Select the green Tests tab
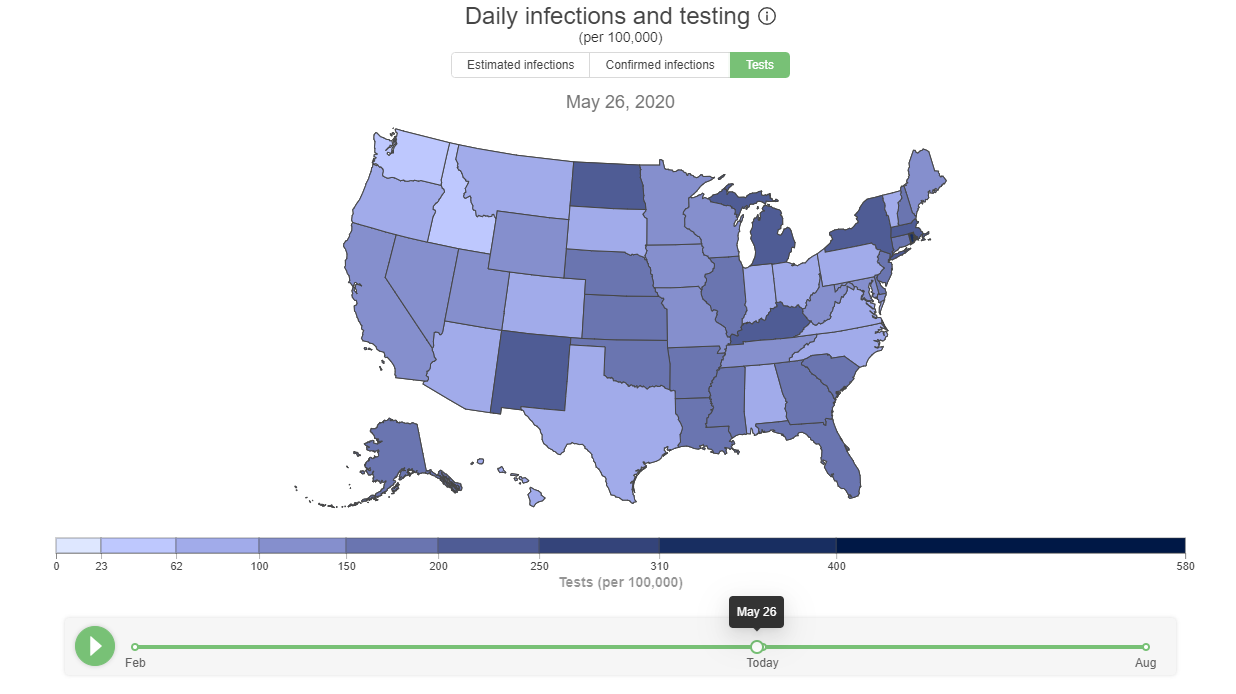 point(760,65)
